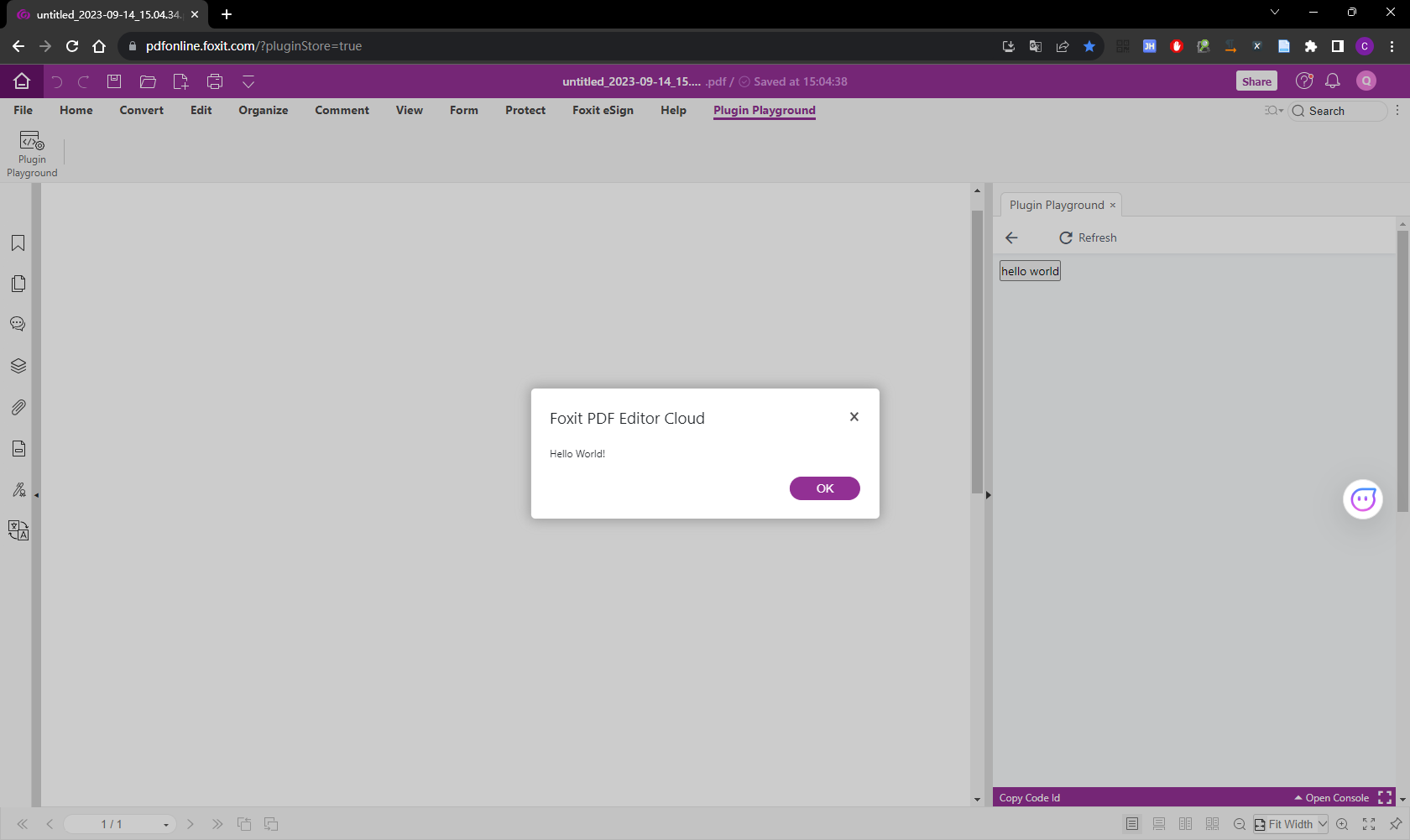Image resolution: width=1410 pixels, height=840 pixels.
Task: Open the Translate tool in the sidebar
Action: point(18,530)
